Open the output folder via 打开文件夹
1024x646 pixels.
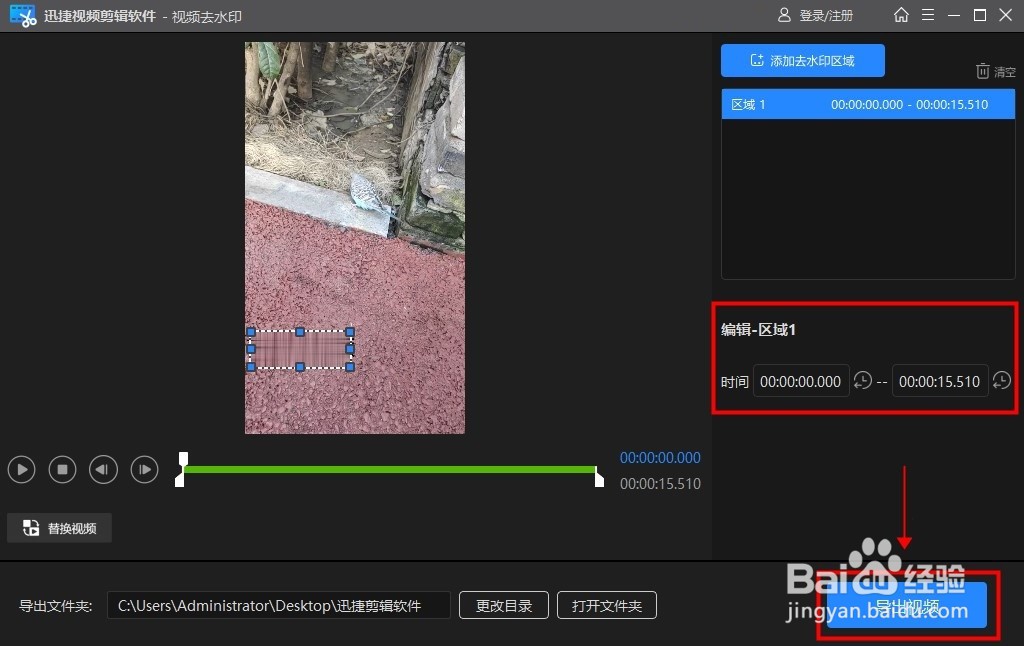606,605
